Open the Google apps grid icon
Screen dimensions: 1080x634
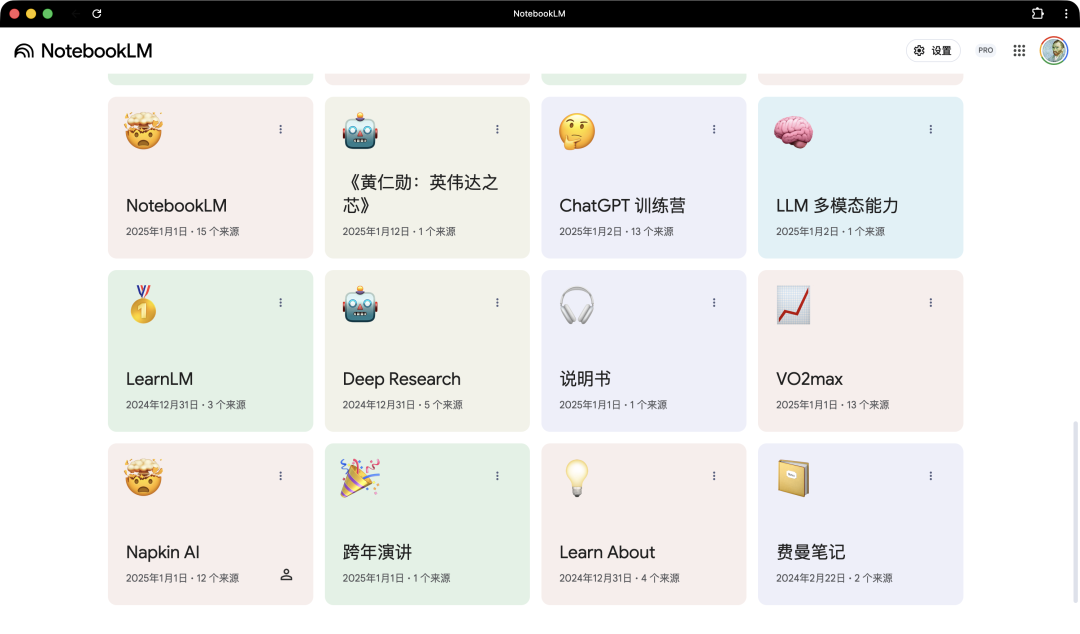(1019, 50)
